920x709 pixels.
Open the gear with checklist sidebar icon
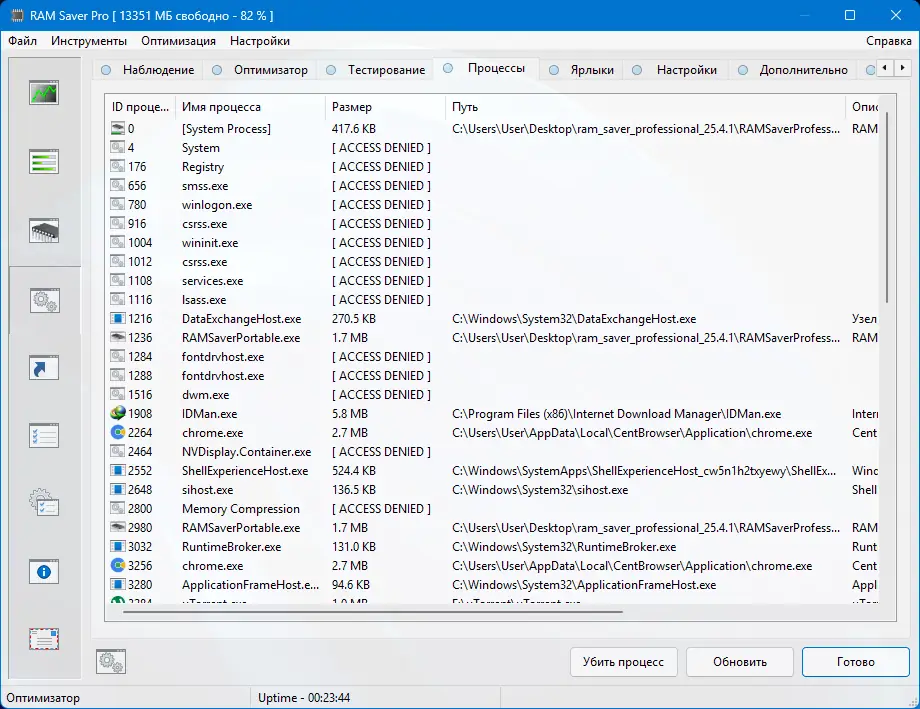pyautogui.click(x=44, y=503)
